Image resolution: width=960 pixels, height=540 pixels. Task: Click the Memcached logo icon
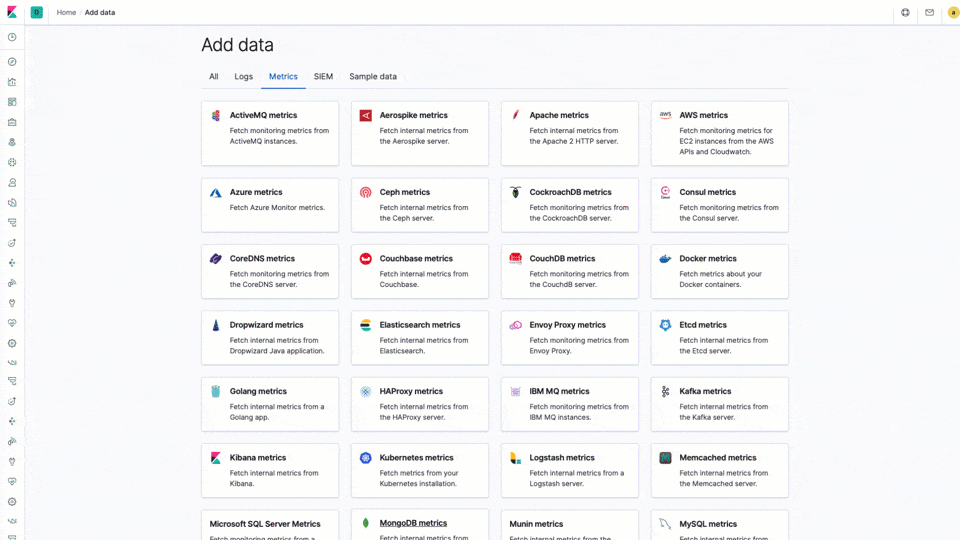[x=666, y=457]
